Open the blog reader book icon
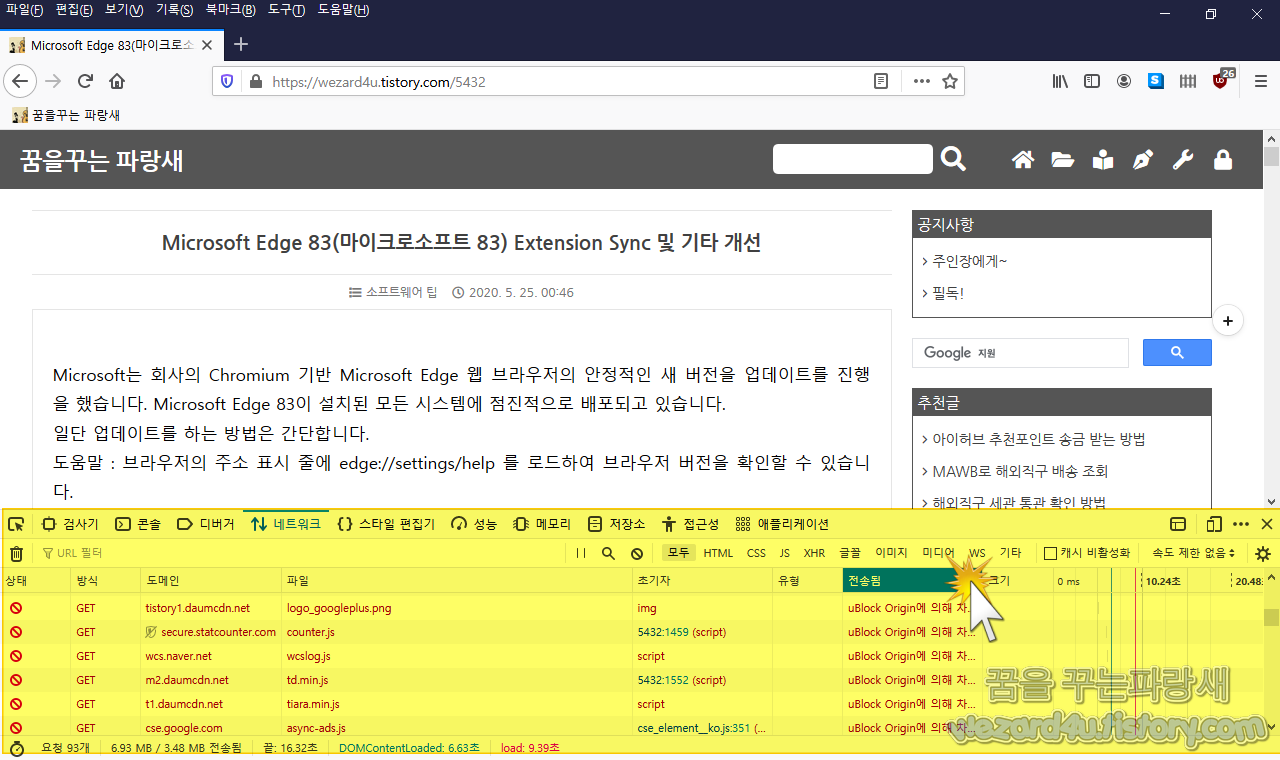The height and width of the screenshot is (760, 1280). [x=1103, y=159]
